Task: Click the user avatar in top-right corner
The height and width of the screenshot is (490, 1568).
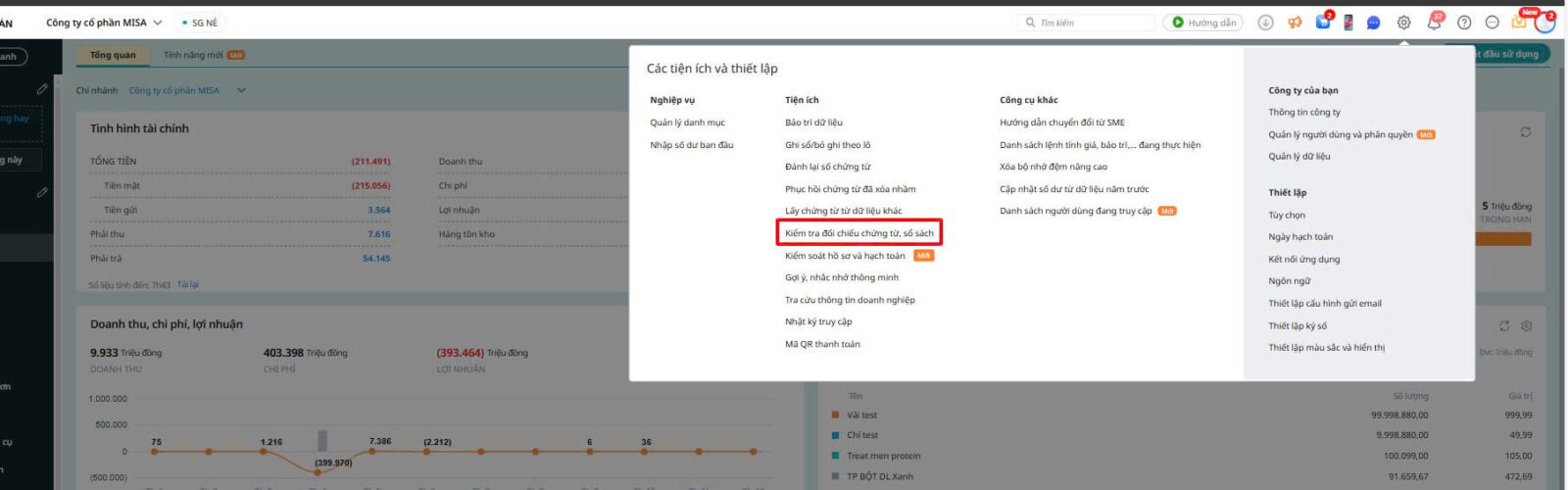Action: click(1544, 23)
